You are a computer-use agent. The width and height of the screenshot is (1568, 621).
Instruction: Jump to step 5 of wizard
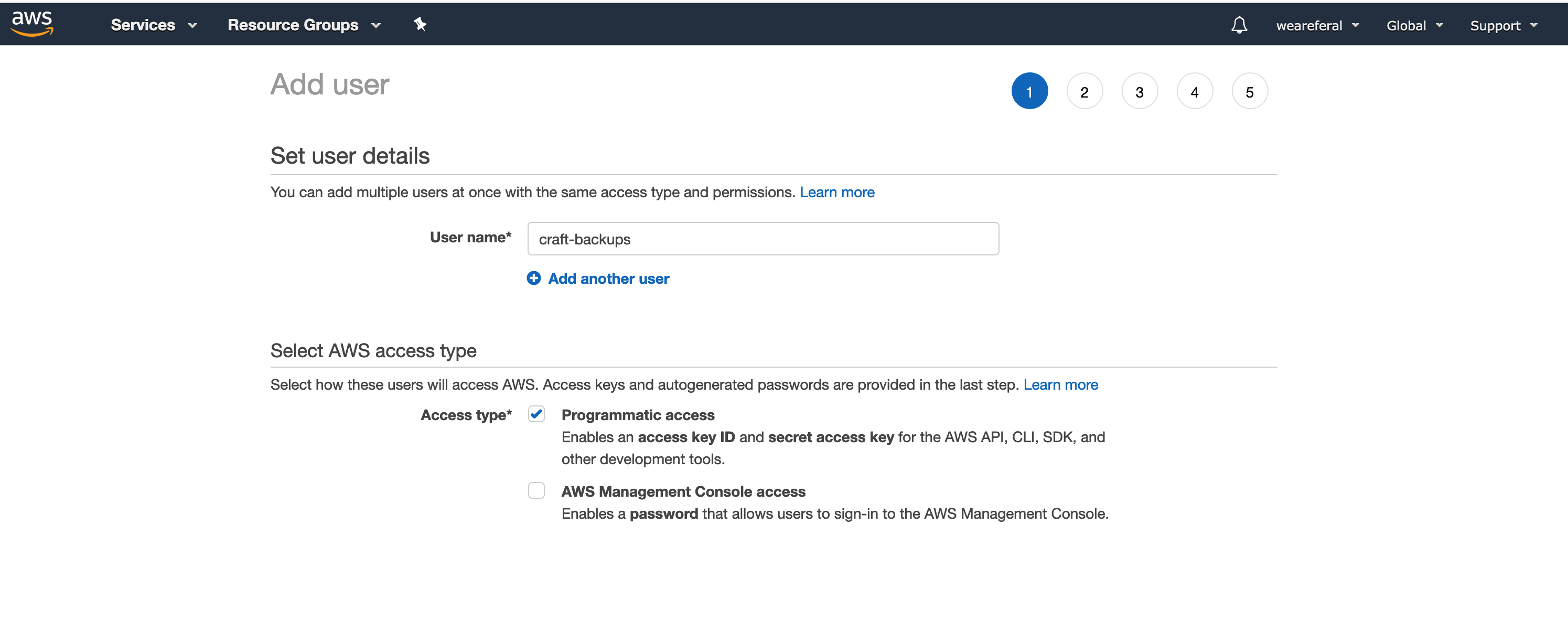click(x=1249, y=91)
